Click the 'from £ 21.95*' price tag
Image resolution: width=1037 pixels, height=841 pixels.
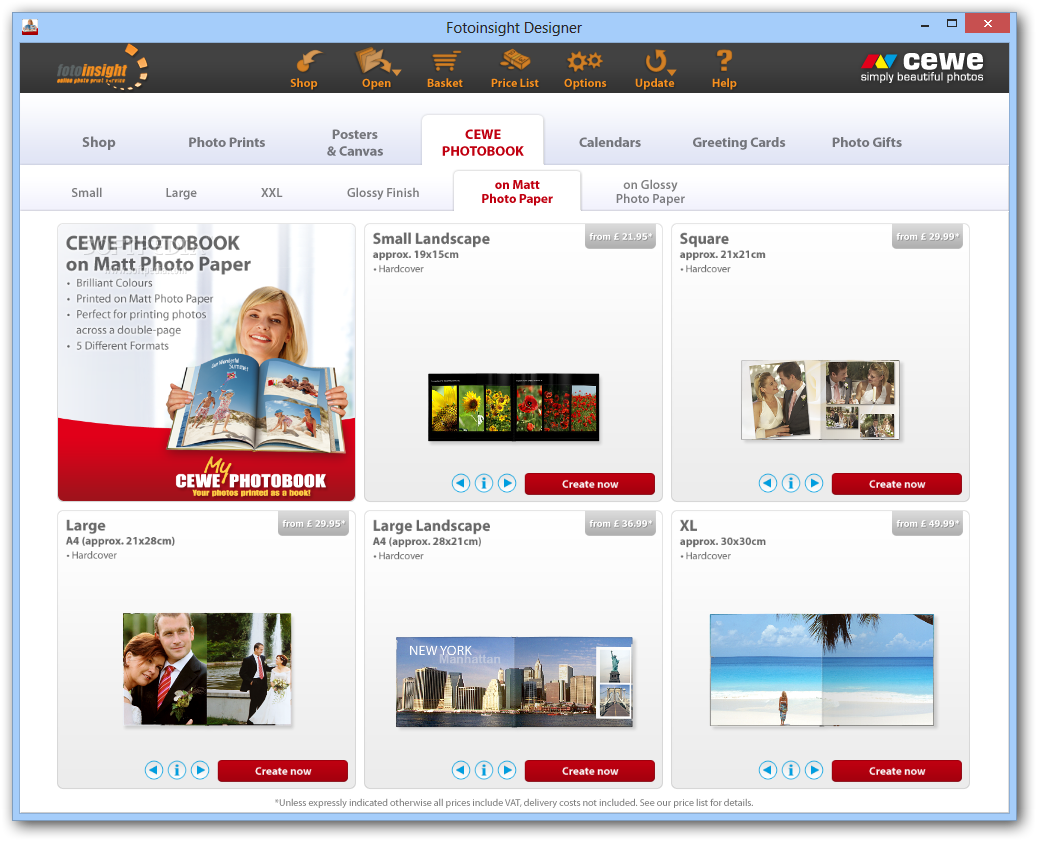[620, 237]
